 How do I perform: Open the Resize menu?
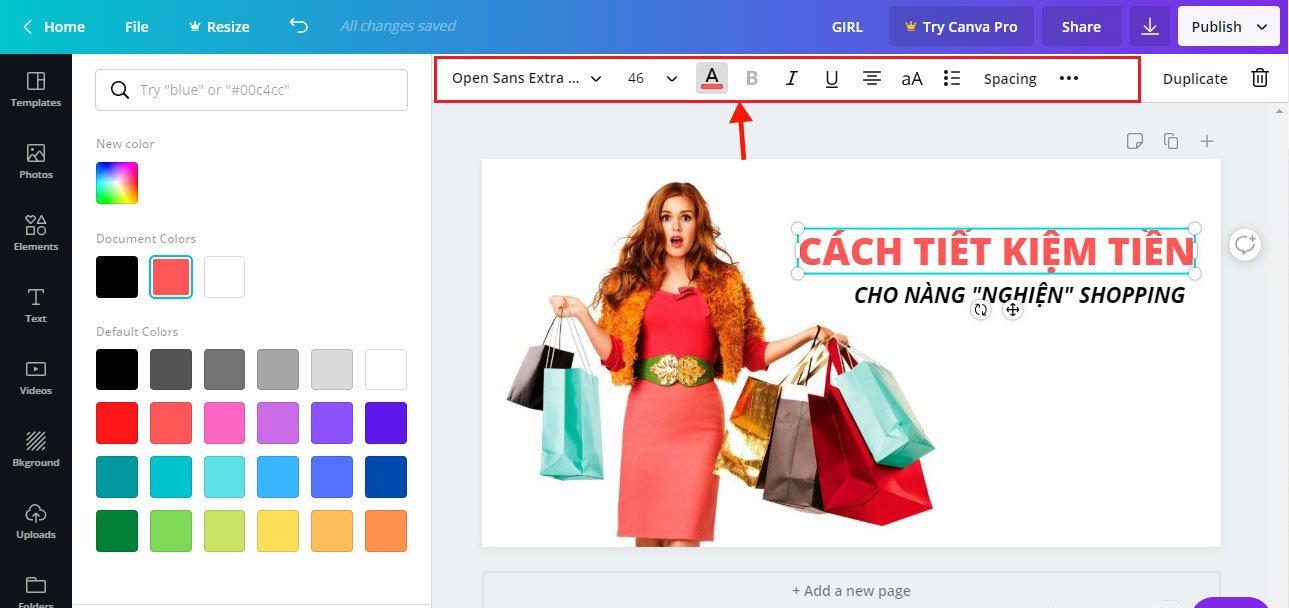[x=219, y=27]
